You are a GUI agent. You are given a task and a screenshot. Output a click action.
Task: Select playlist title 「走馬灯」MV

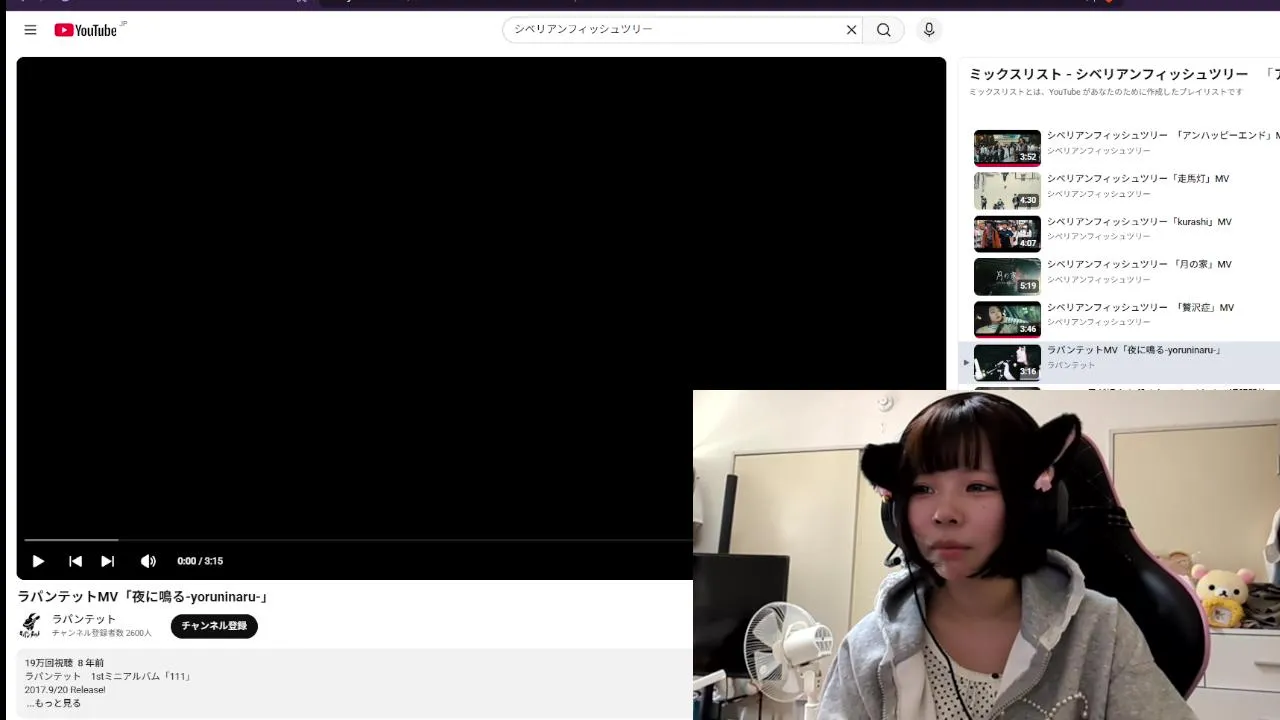pyautogui.click(x=1138, y=178)
